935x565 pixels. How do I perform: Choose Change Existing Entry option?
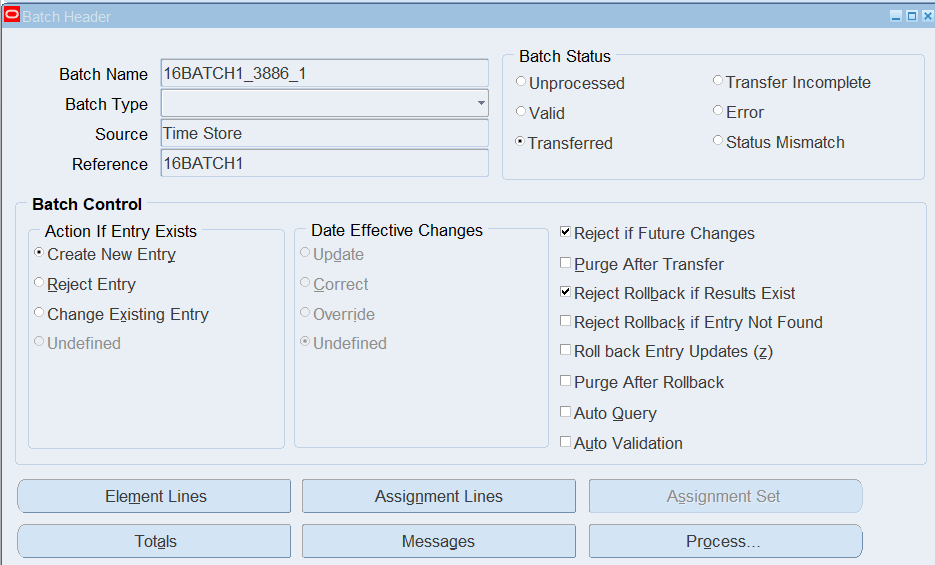pos(39,314)
